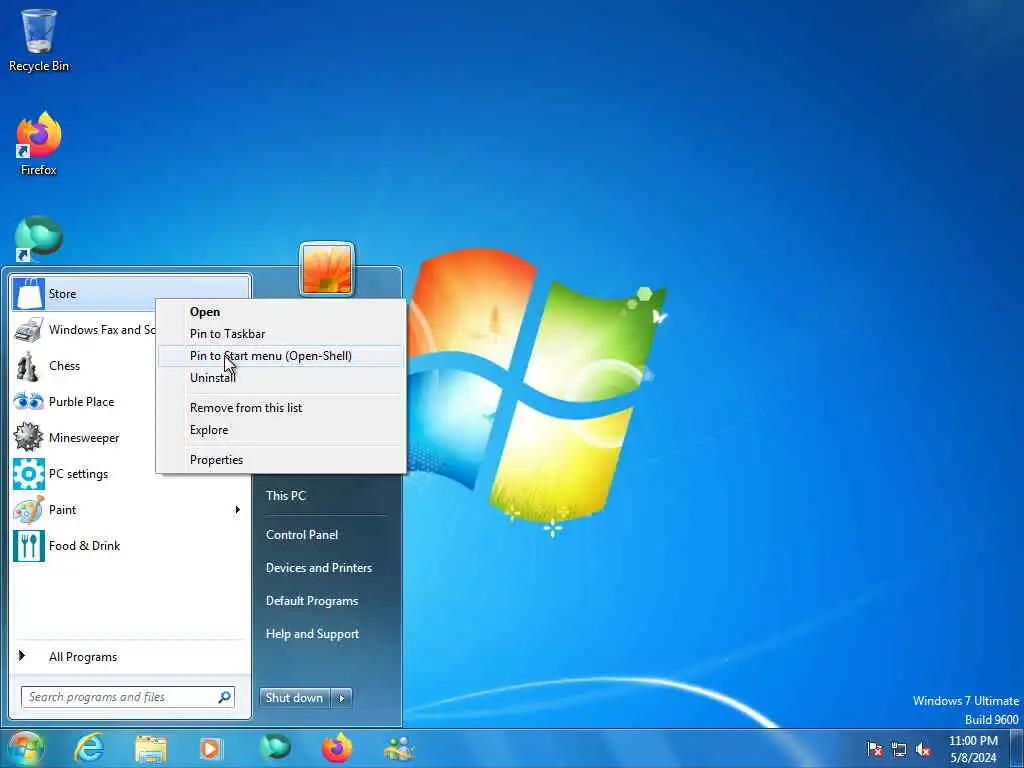1024x768 pixels.
Task: Expand the Paint submenu arrow
Action: 238,509
